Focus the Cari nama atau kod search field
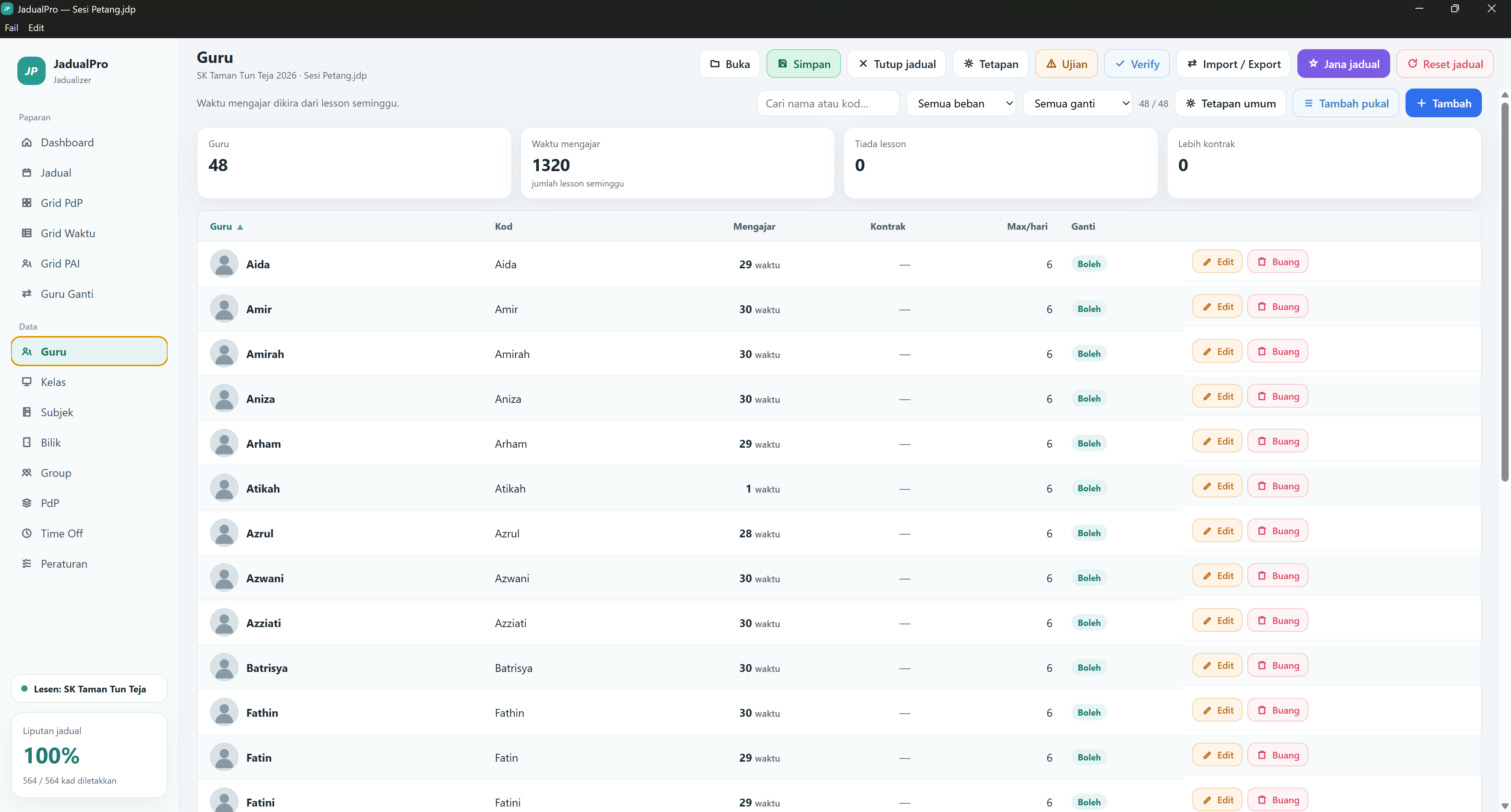 828,103
